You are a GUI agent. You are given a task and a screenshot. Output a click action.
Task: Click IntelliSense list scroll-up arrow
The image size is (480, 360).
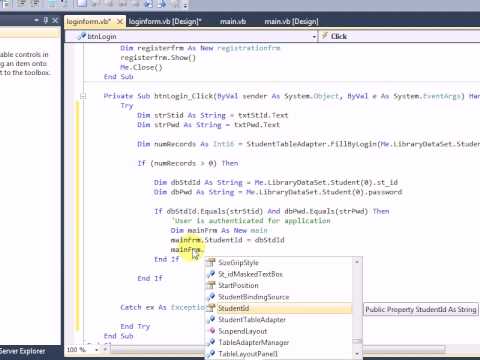[357, 262]
